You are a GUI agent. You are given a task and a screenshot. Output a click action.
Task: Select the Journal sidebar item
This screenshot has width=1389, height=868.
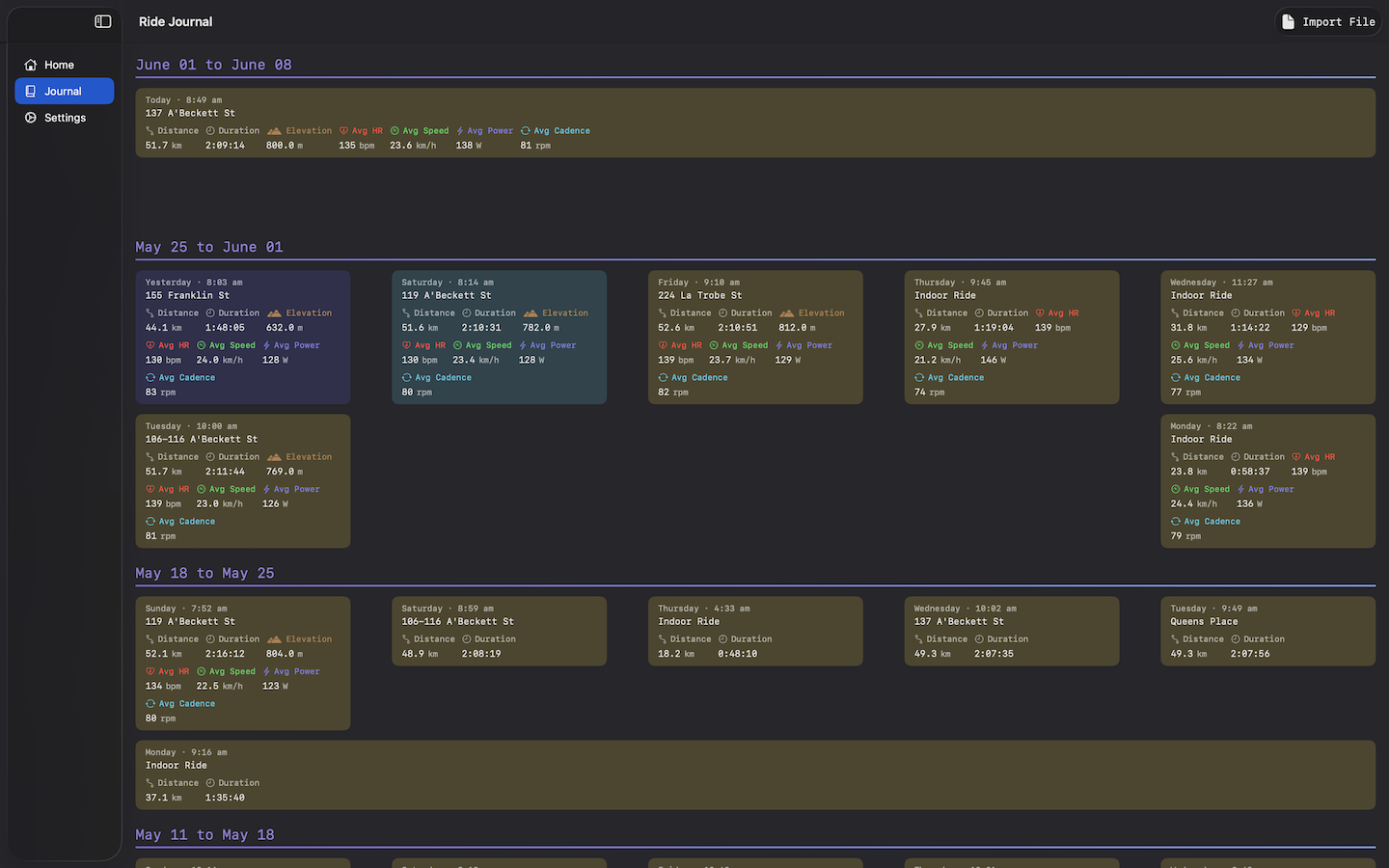tap(65, 91)
